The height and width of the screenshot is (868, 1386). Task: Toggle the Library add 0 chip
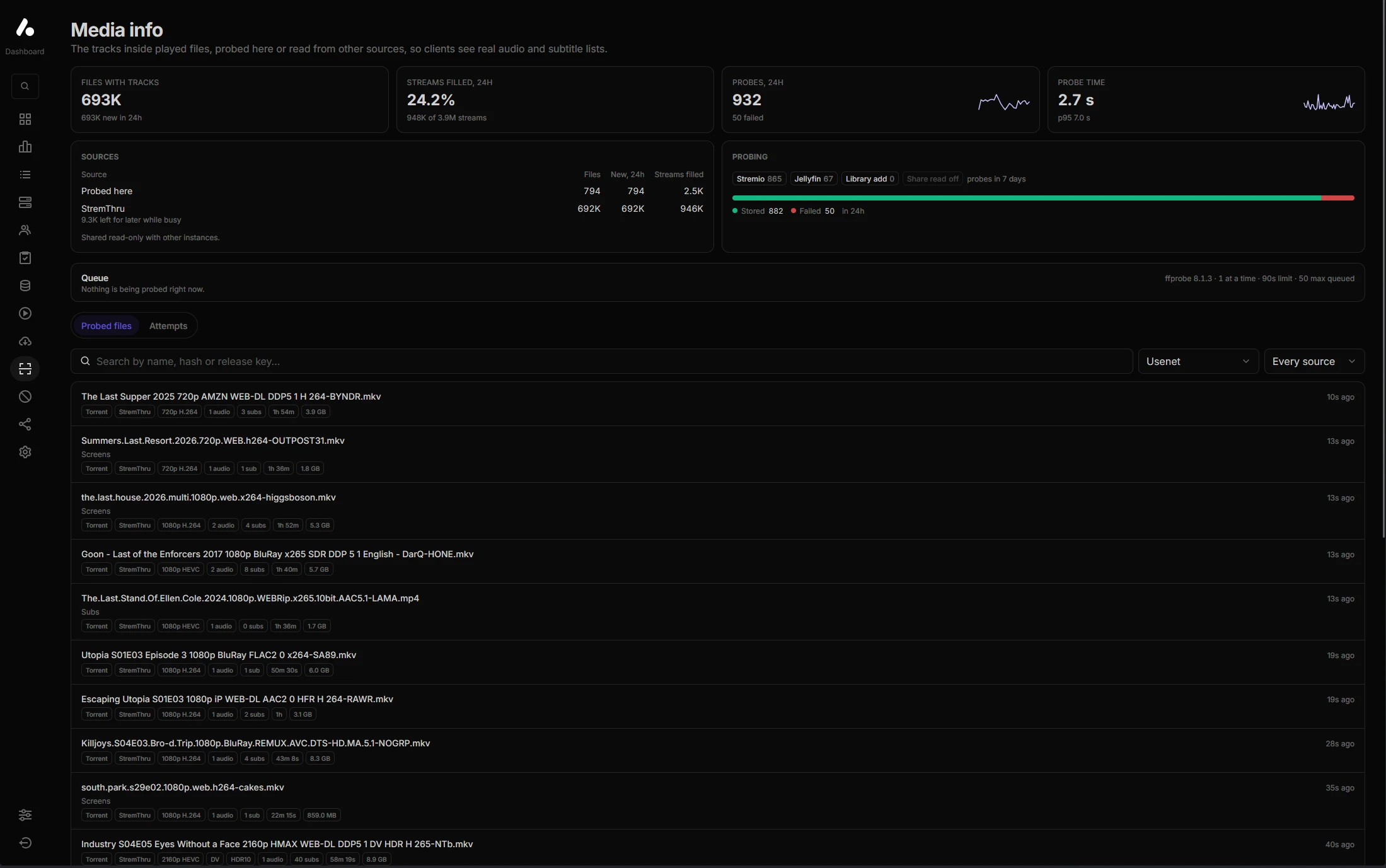tap(870, 179)
